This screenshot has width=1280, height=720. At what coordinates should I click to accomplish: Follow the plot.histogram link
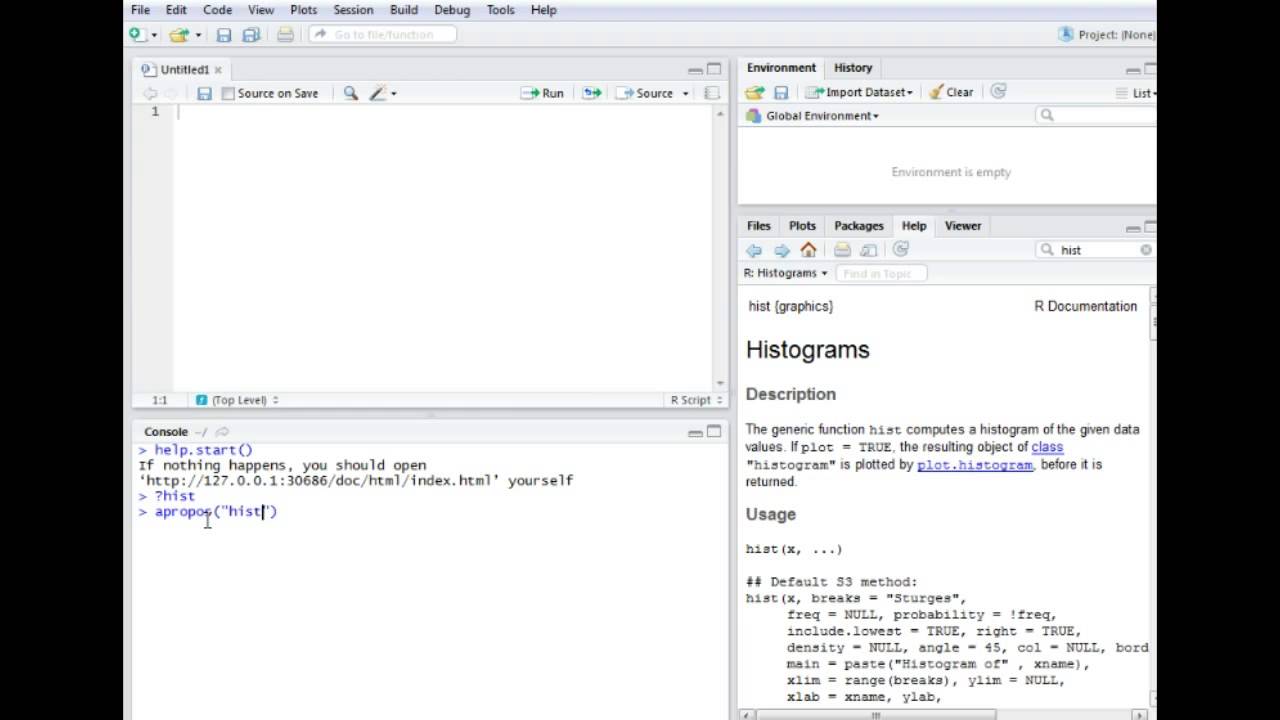[975, 465]
